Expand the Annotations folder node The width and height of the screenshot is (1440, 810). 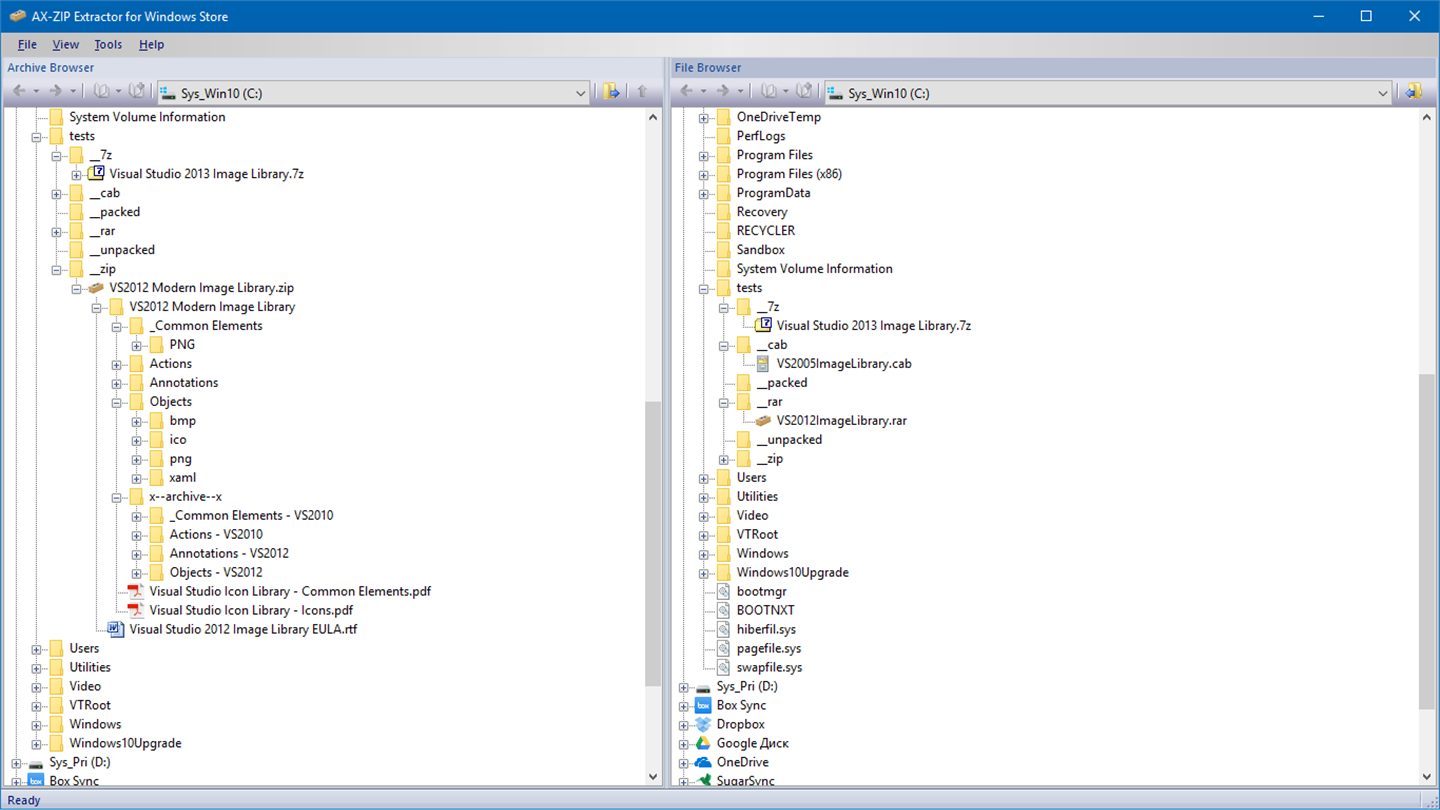[117, 384]
